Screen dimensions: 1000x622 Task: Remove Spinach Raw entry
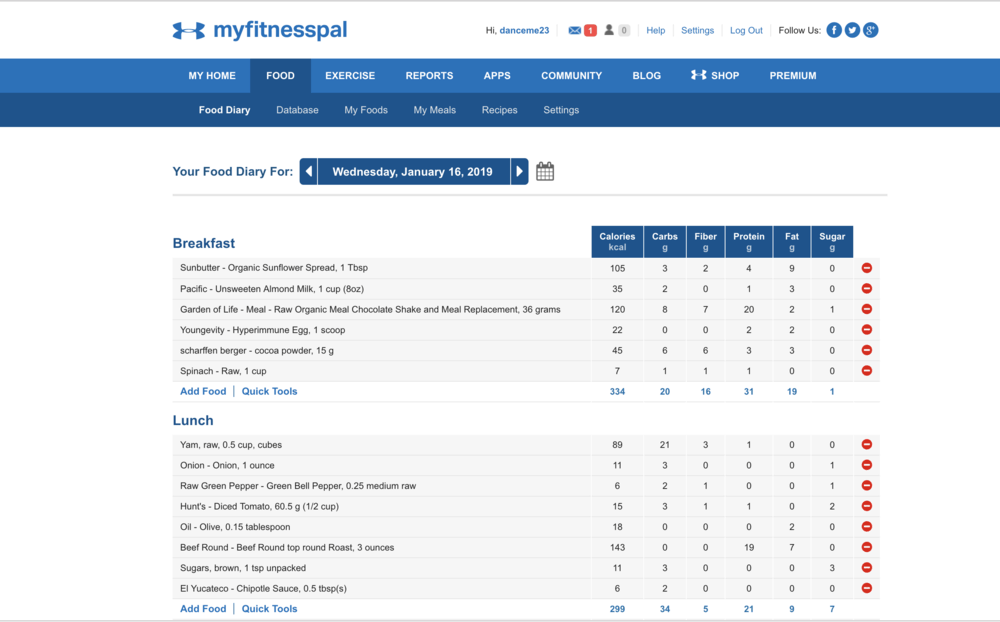[867, 371]
